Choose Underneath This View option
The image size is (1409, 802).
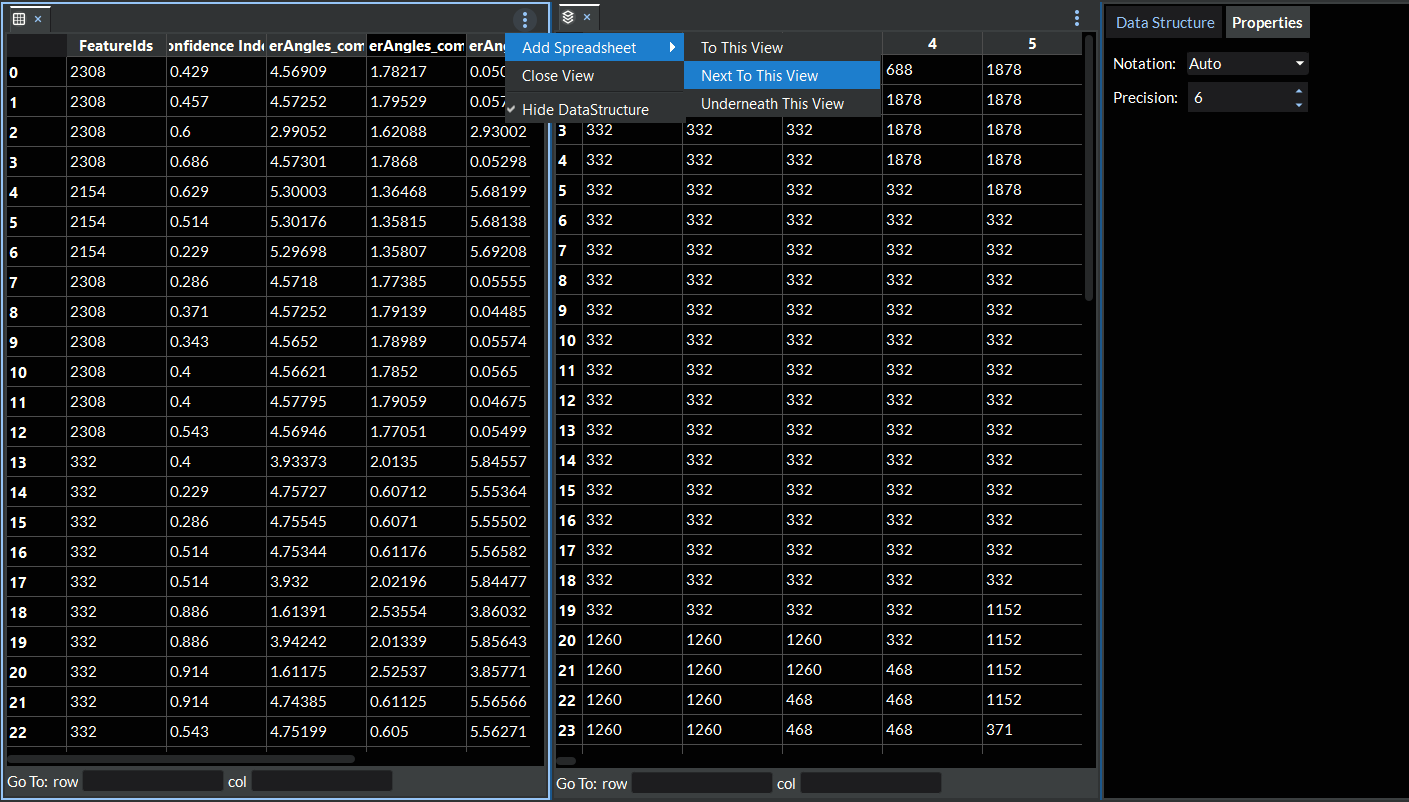[772, 104]
